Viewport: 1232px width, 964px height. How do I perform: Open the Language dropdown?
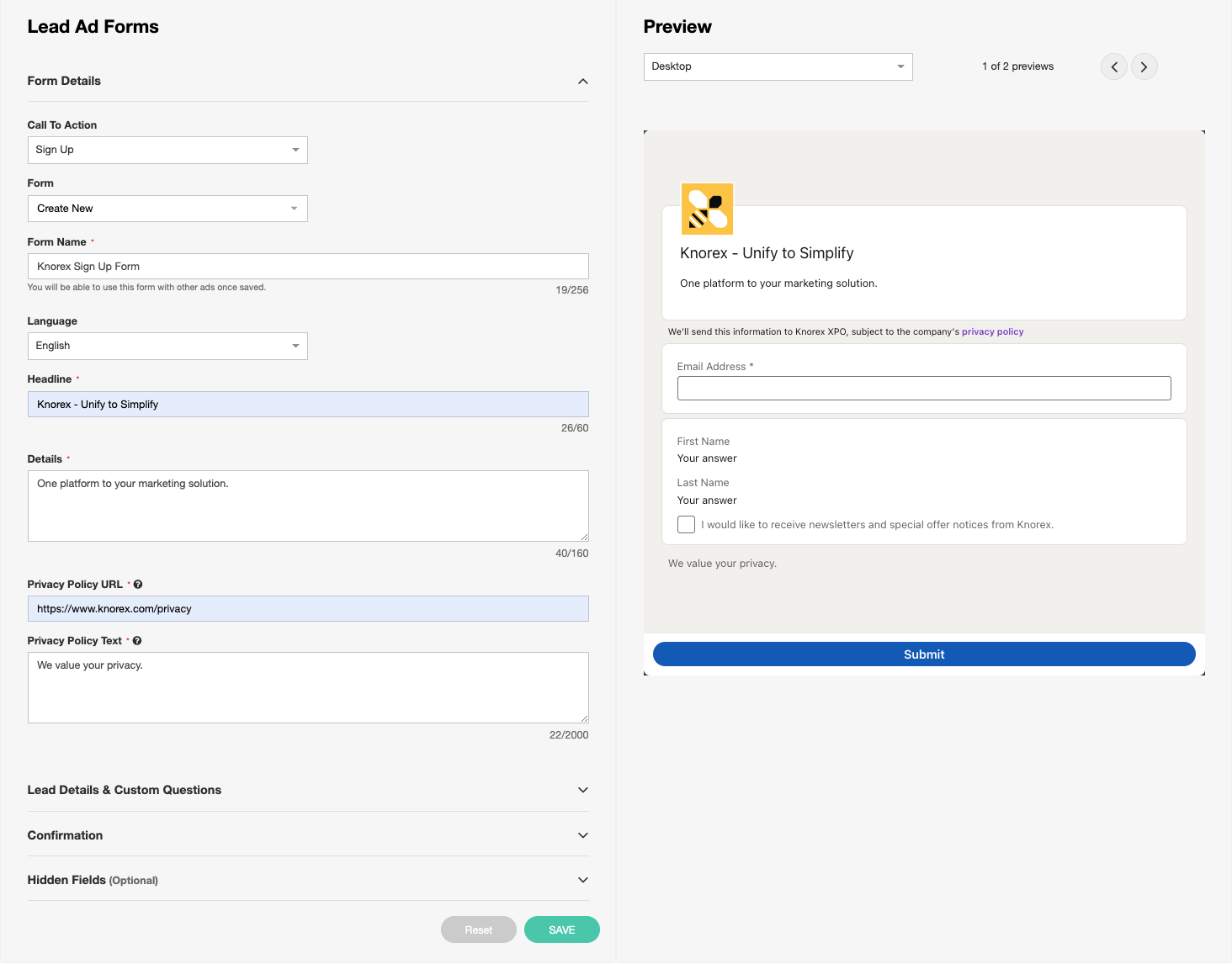point(167,346)
